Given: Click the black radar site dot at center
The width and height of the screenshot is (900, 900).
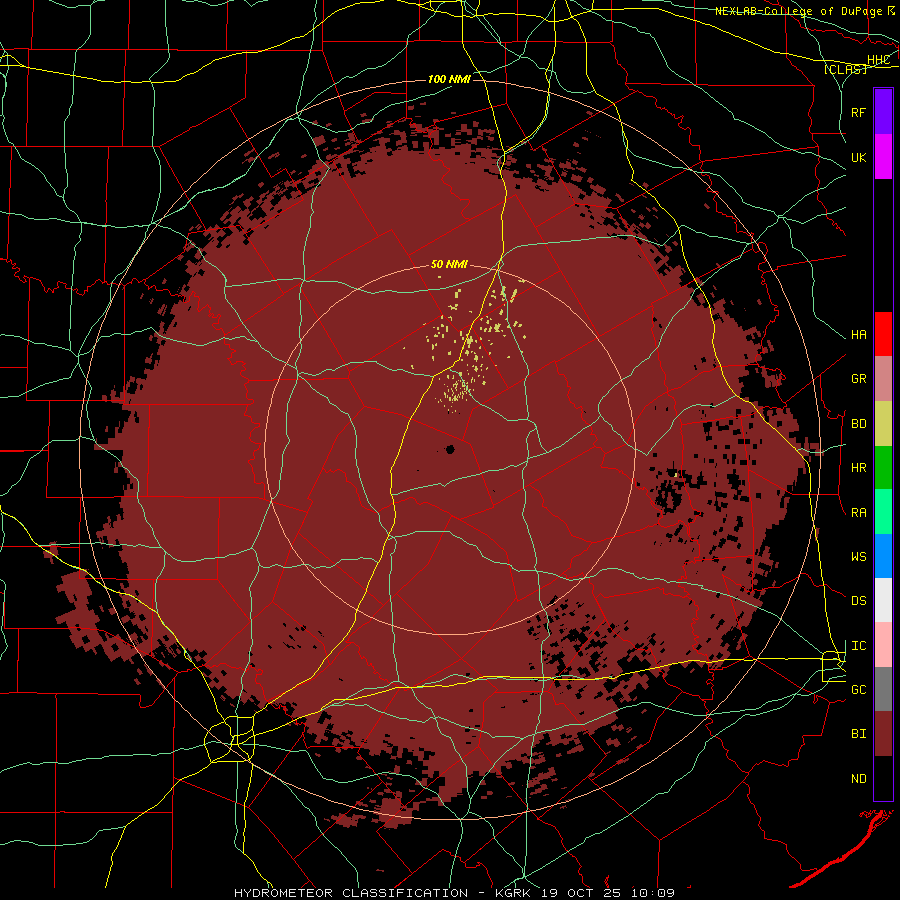Looking at the screenshot, I should click(x=450, y=449).
